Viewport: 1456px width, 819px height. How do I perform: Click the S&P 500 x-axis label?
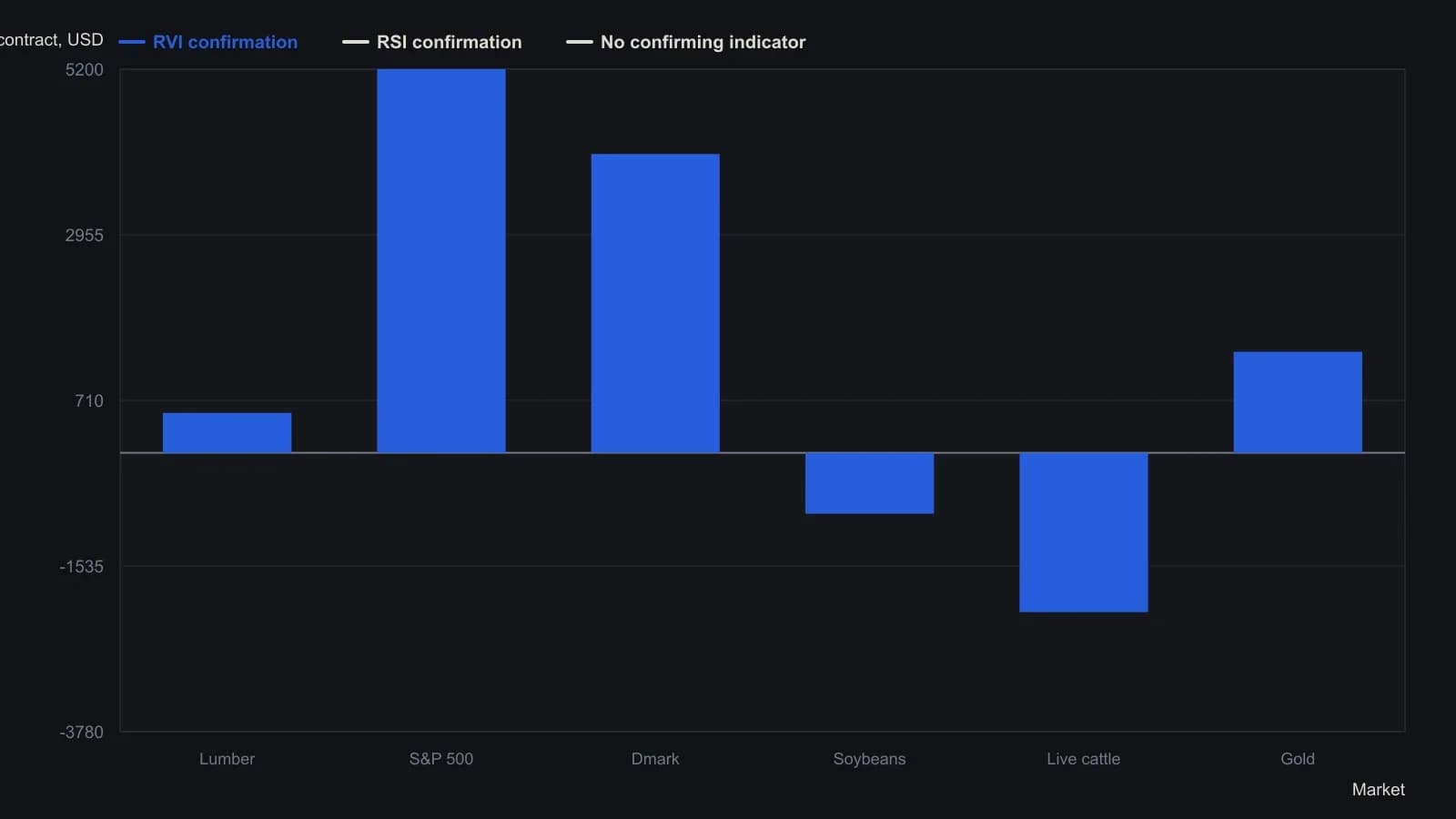click(441, 759)
